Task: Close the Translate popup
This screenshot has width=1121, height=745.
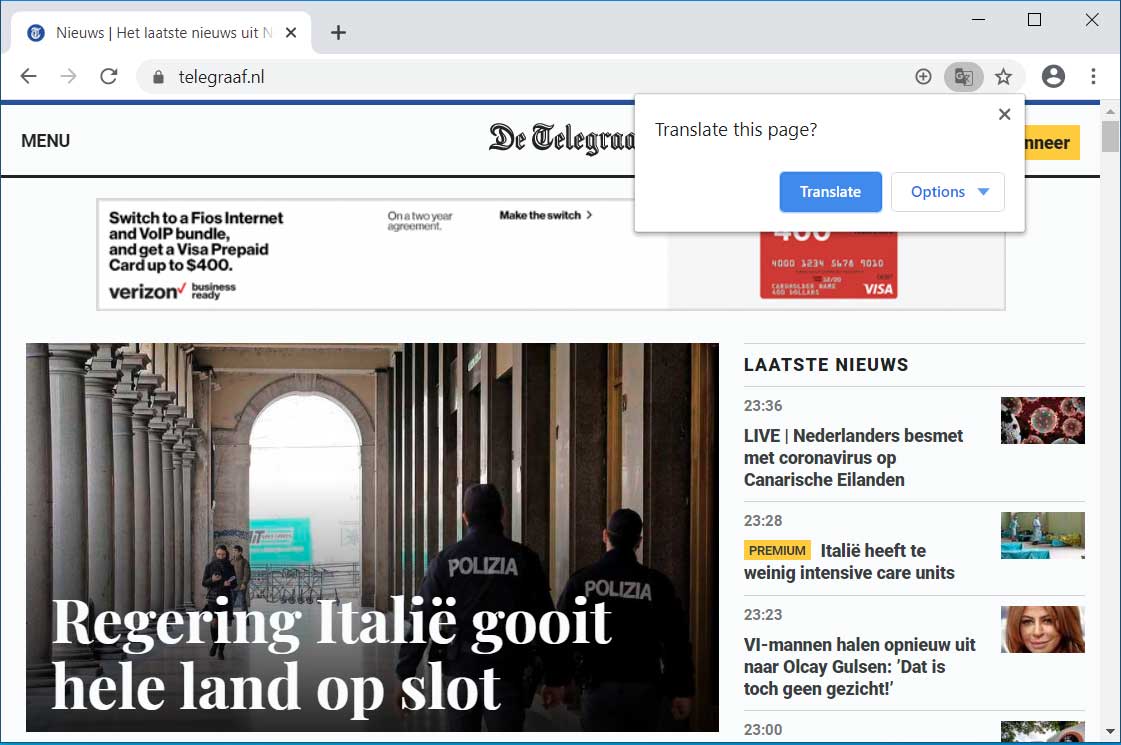Action: tap(1004, 115)
